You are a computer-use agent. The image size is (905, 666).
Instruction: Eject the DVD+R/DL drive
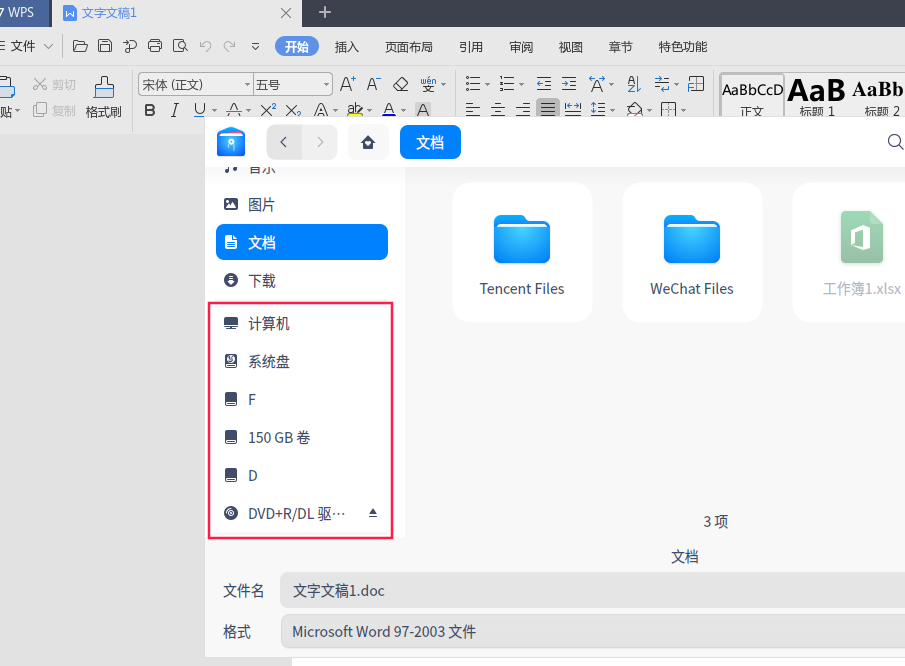[x=373, y=513]
